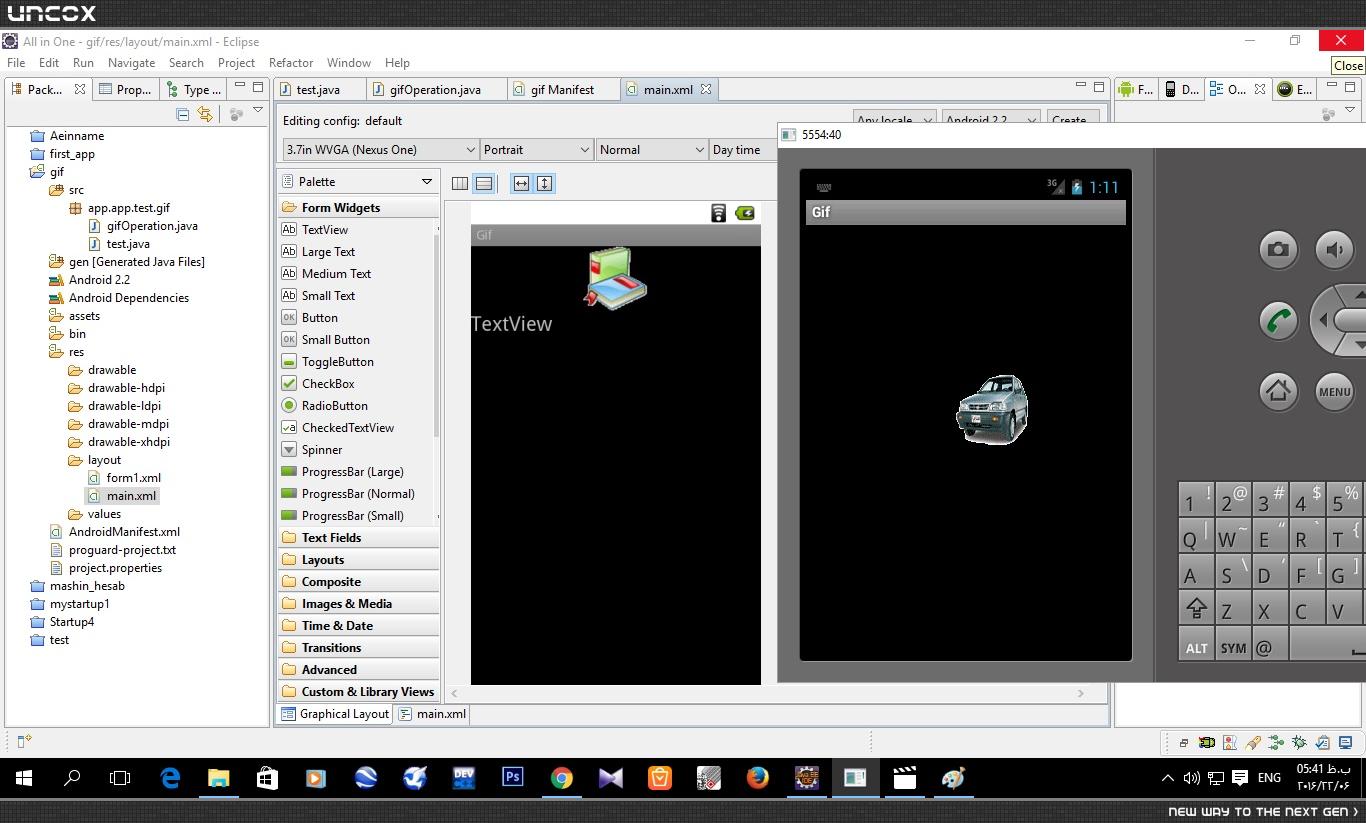Select gifOperation.java in Package Explorer tree
This screenshot has height=823, width=1366.
(152, 226)
